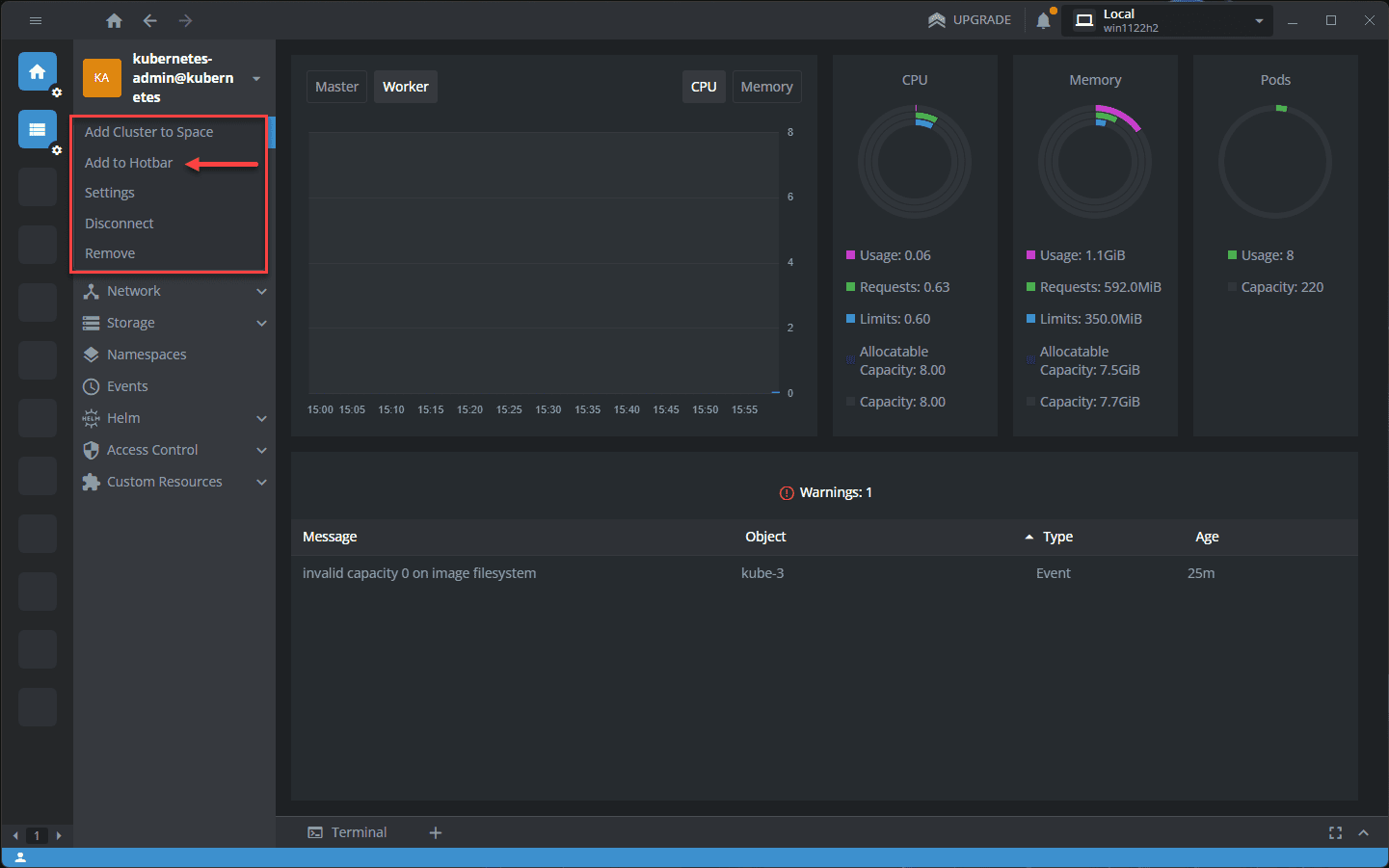Viewport: 1389px width, 868px height.
Task: Select the Master node toggle
Action: [336, 87]
